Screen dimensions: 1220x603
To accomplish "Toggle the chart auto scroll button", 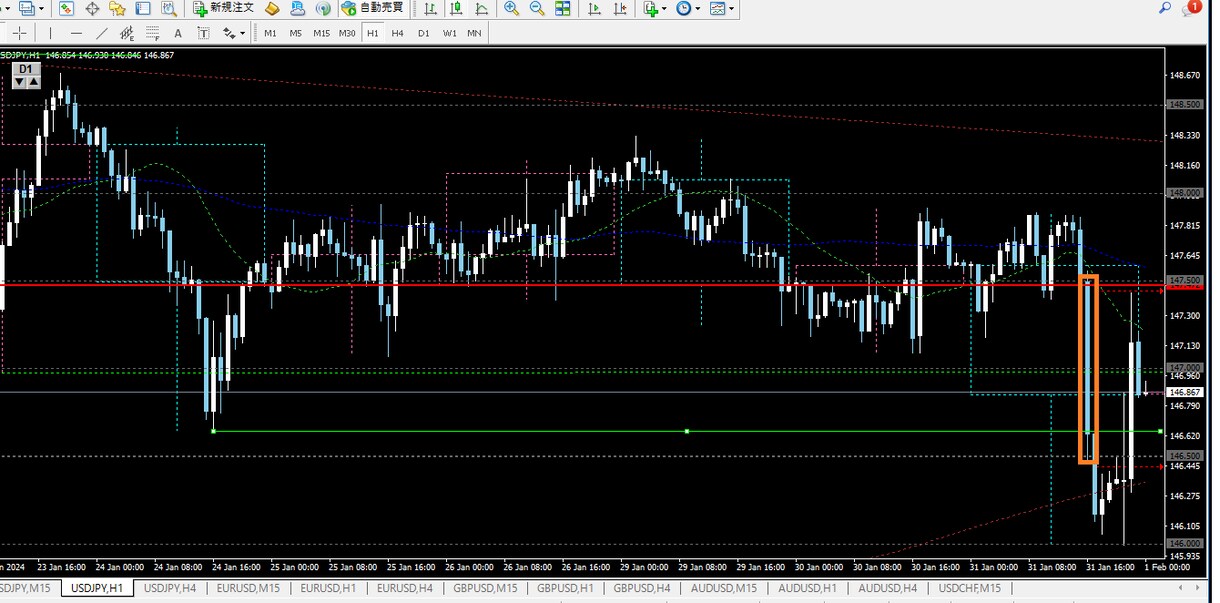I will tap(594, 9).
